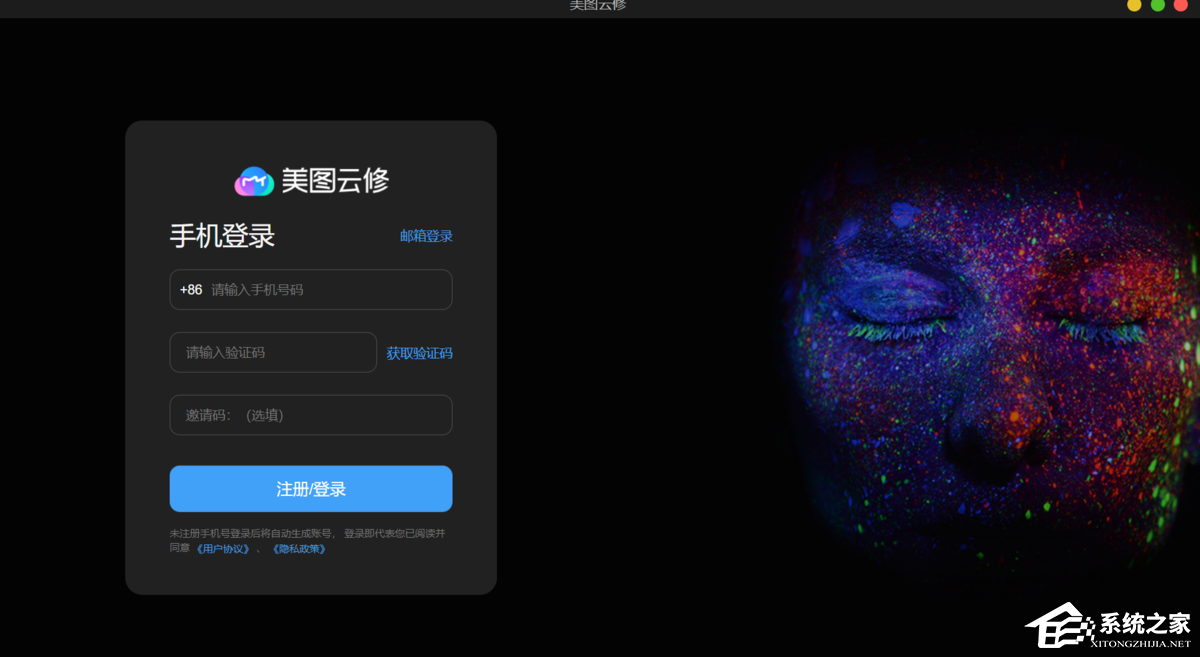View the 《隐私政策》 privacy policy link
1200x657 pixels.
pyautogui.click(x=300, y=550)
